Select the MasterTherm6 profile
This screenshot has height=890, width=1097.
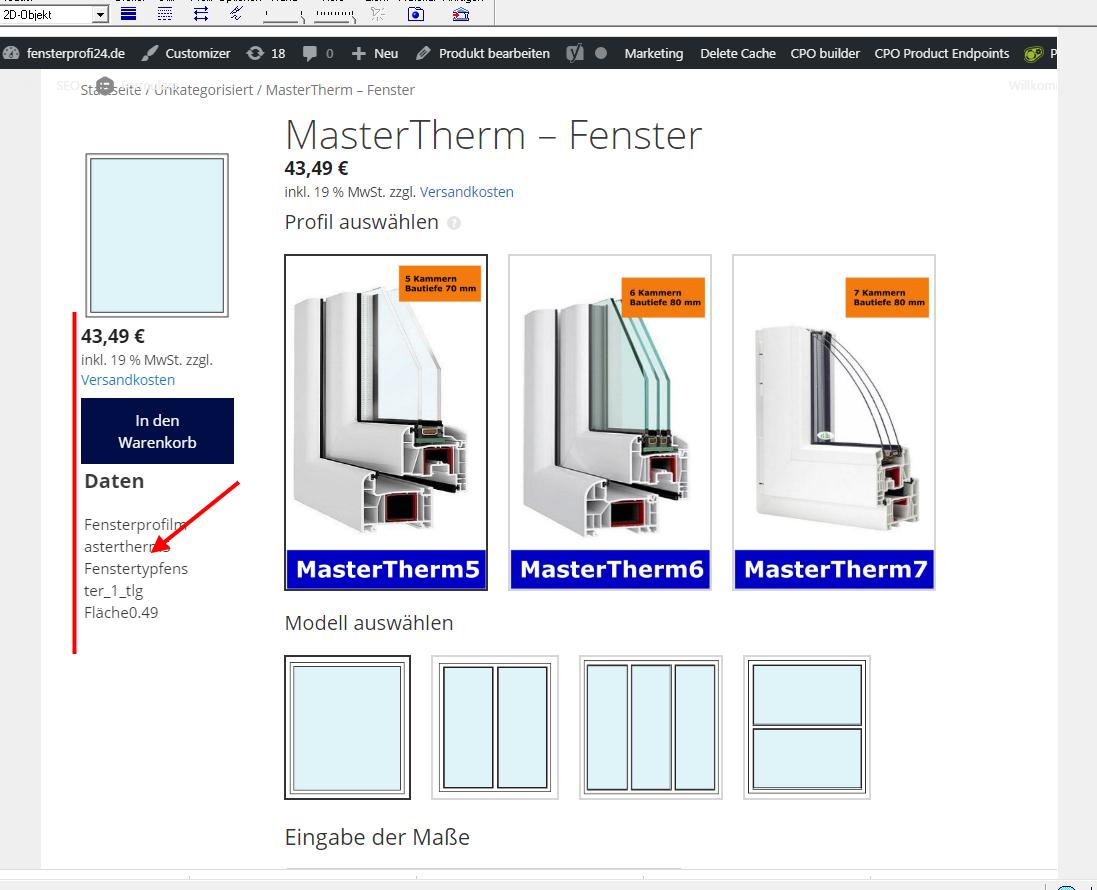tap(610, 423)
